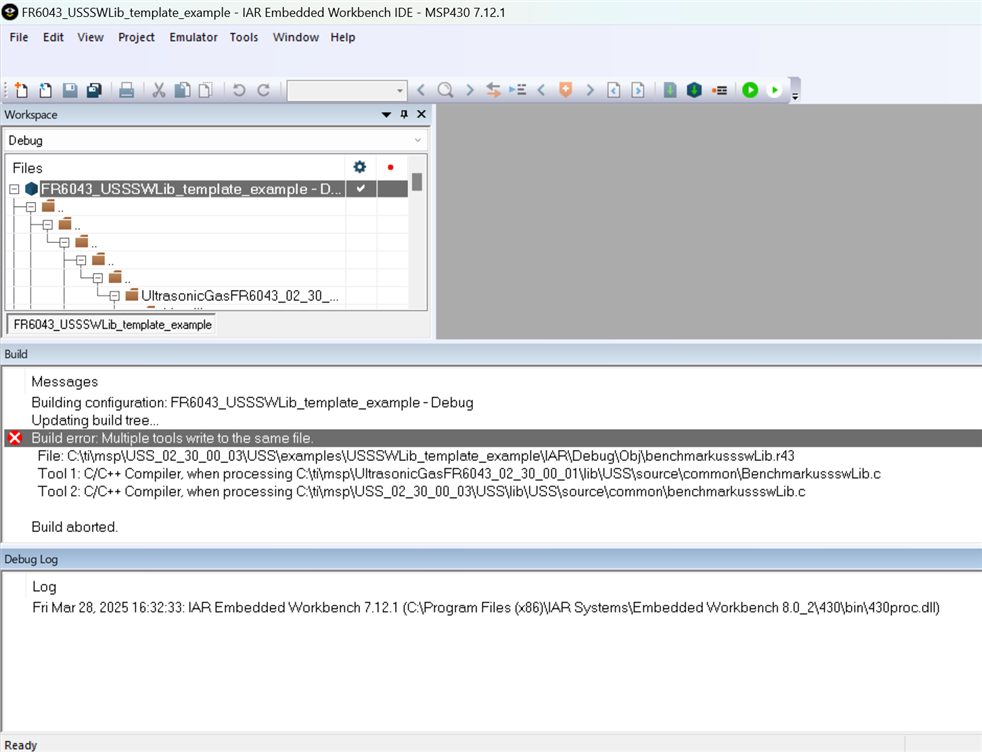Open the Help menu
This screenshot has height=752, width=982.
(343, 37)
